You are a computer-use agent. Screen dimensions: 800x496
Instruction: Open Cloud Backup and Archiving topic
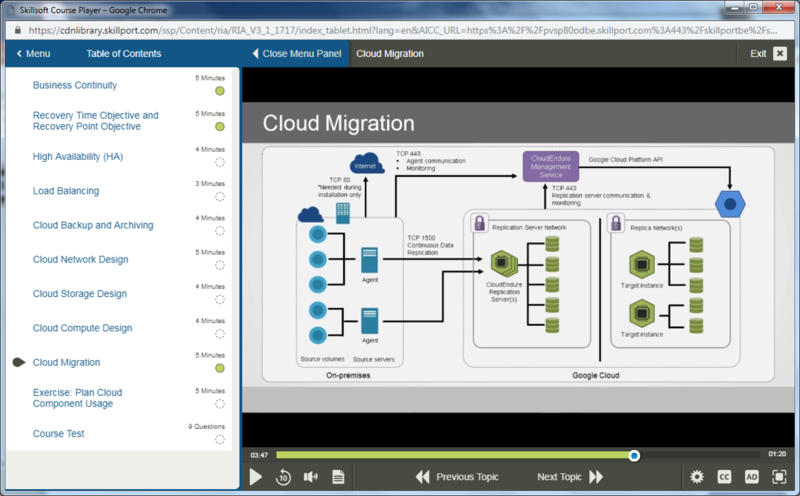point(93,225)
